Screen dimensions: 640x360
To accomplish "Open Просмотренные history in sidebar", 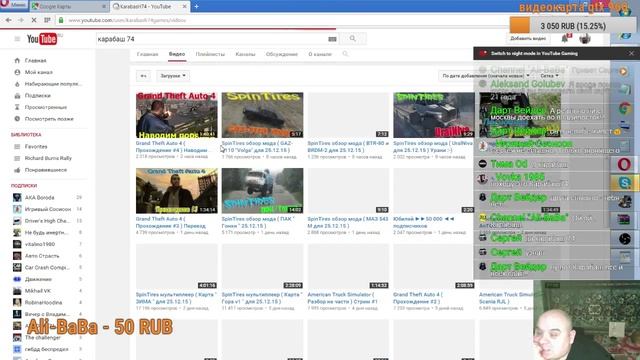I will (46, 107).
